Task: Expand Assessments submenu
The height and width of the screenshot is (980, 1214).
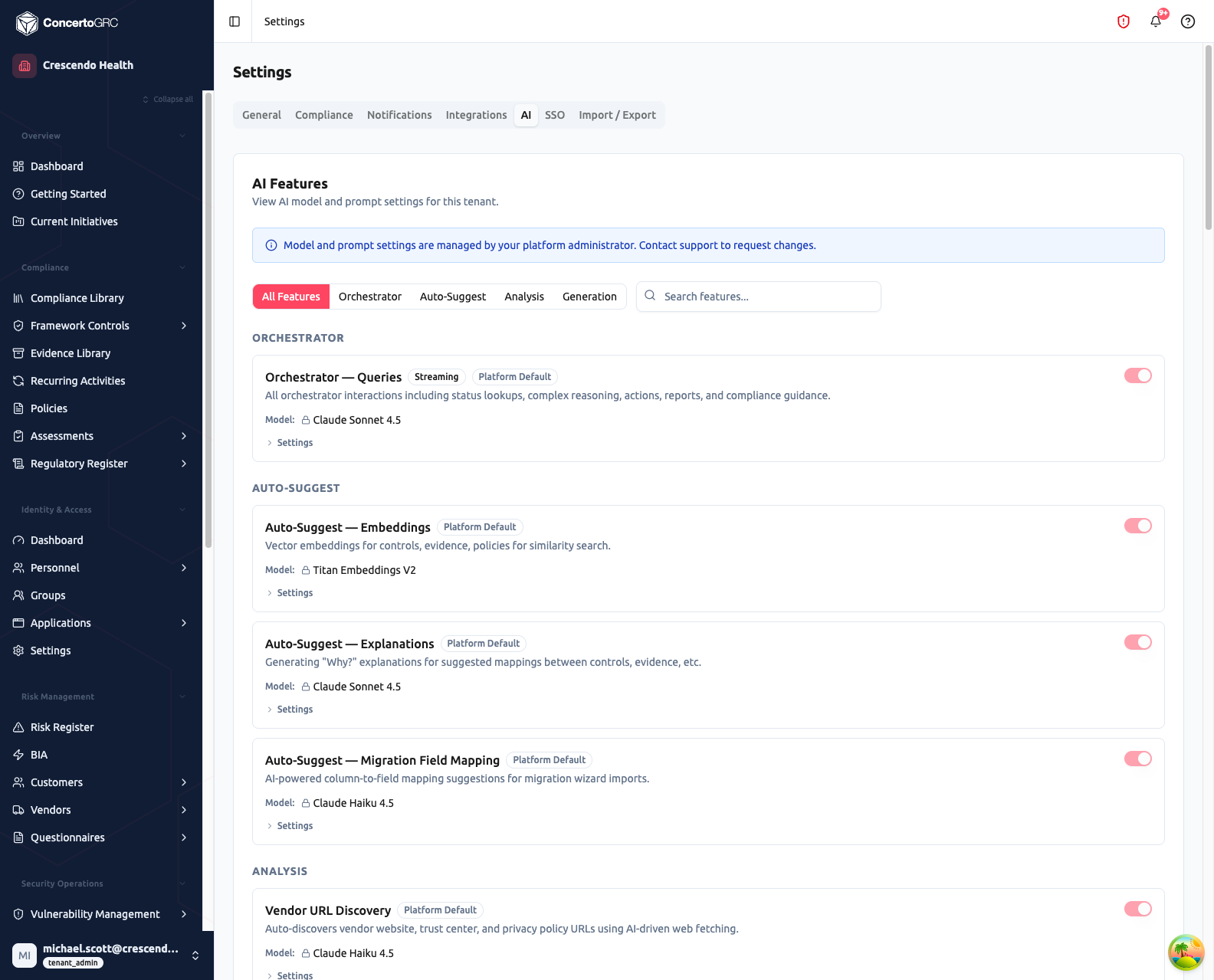Action: coord(184,436)
